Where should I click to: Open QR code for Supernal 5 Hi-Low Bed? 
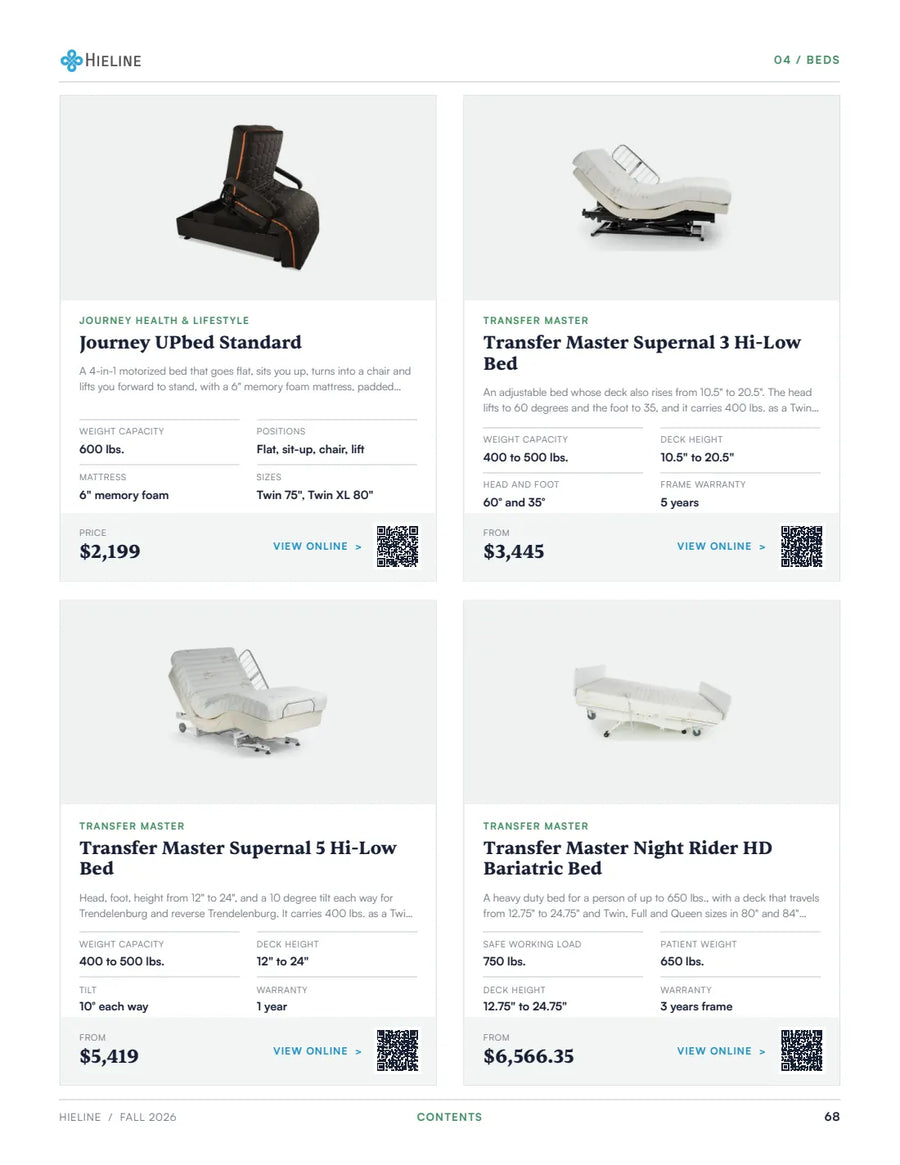(x=397, y=1051)
